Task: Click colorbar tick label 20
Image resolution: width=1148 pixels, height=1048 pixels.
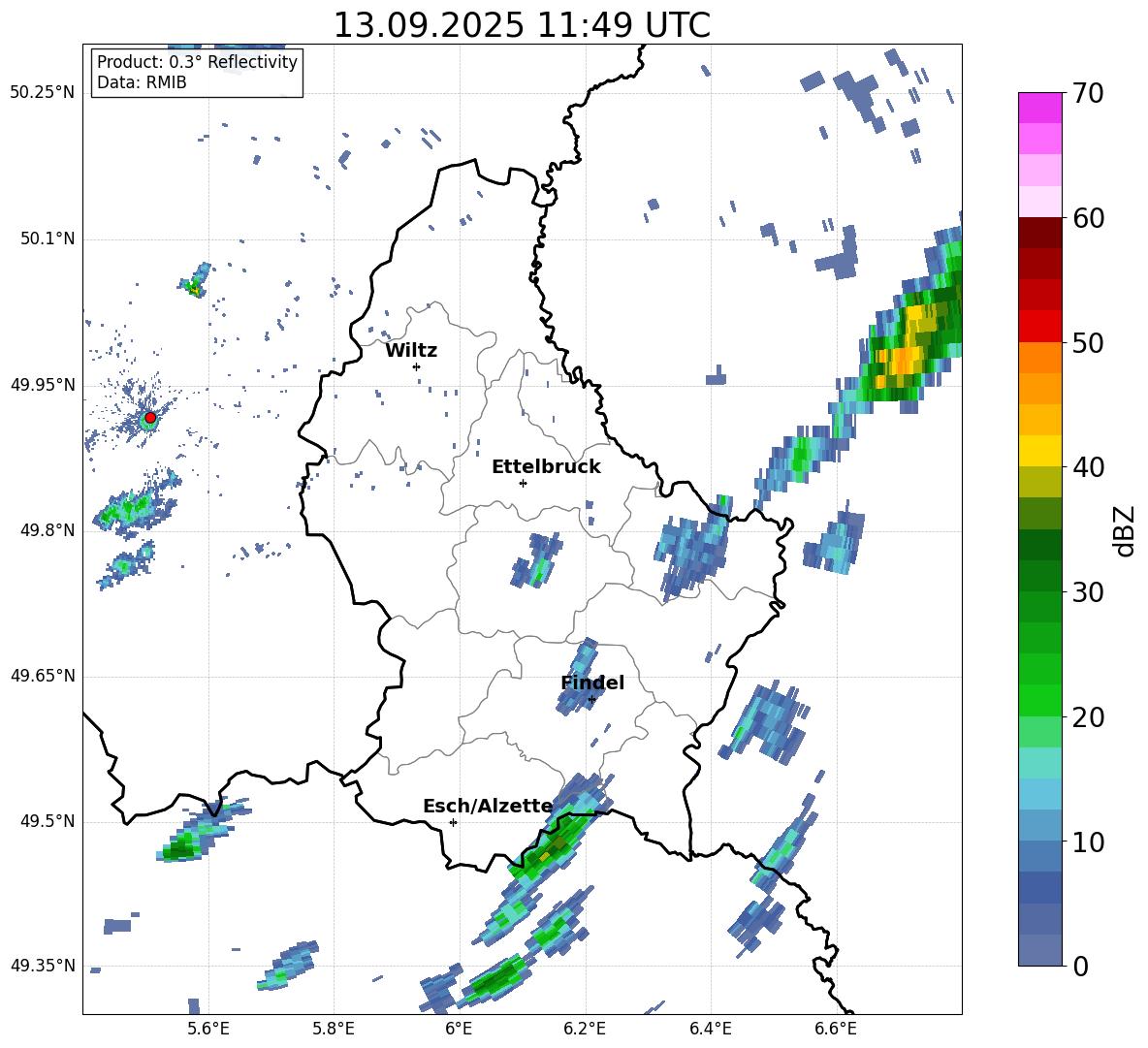Action: (x=1088, y=717)
